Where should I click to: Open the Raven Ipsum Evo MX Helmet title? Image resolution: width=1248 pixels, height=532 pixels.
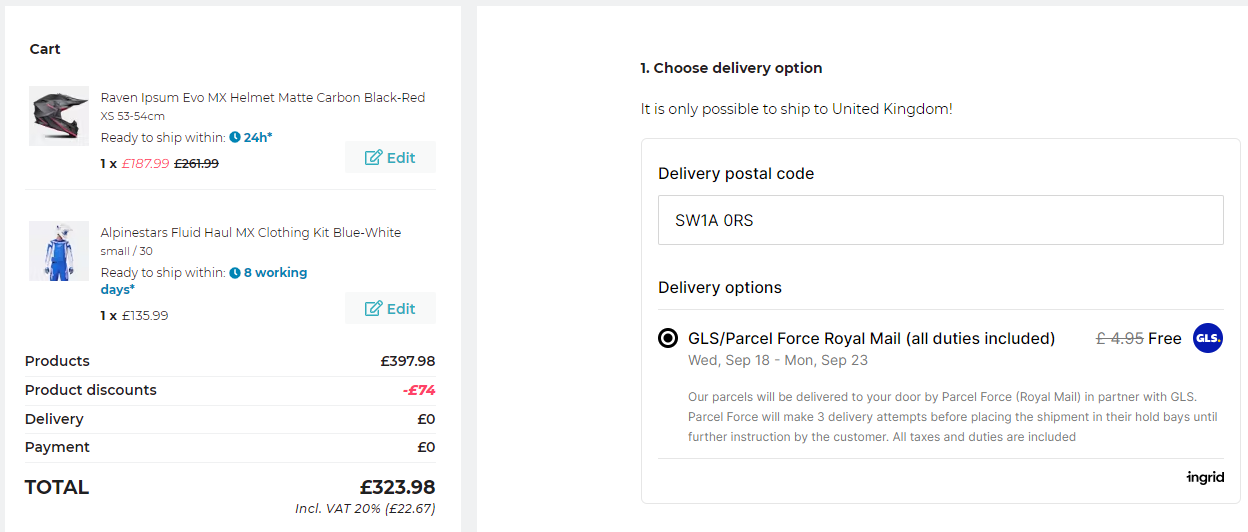tap(263, 97)
